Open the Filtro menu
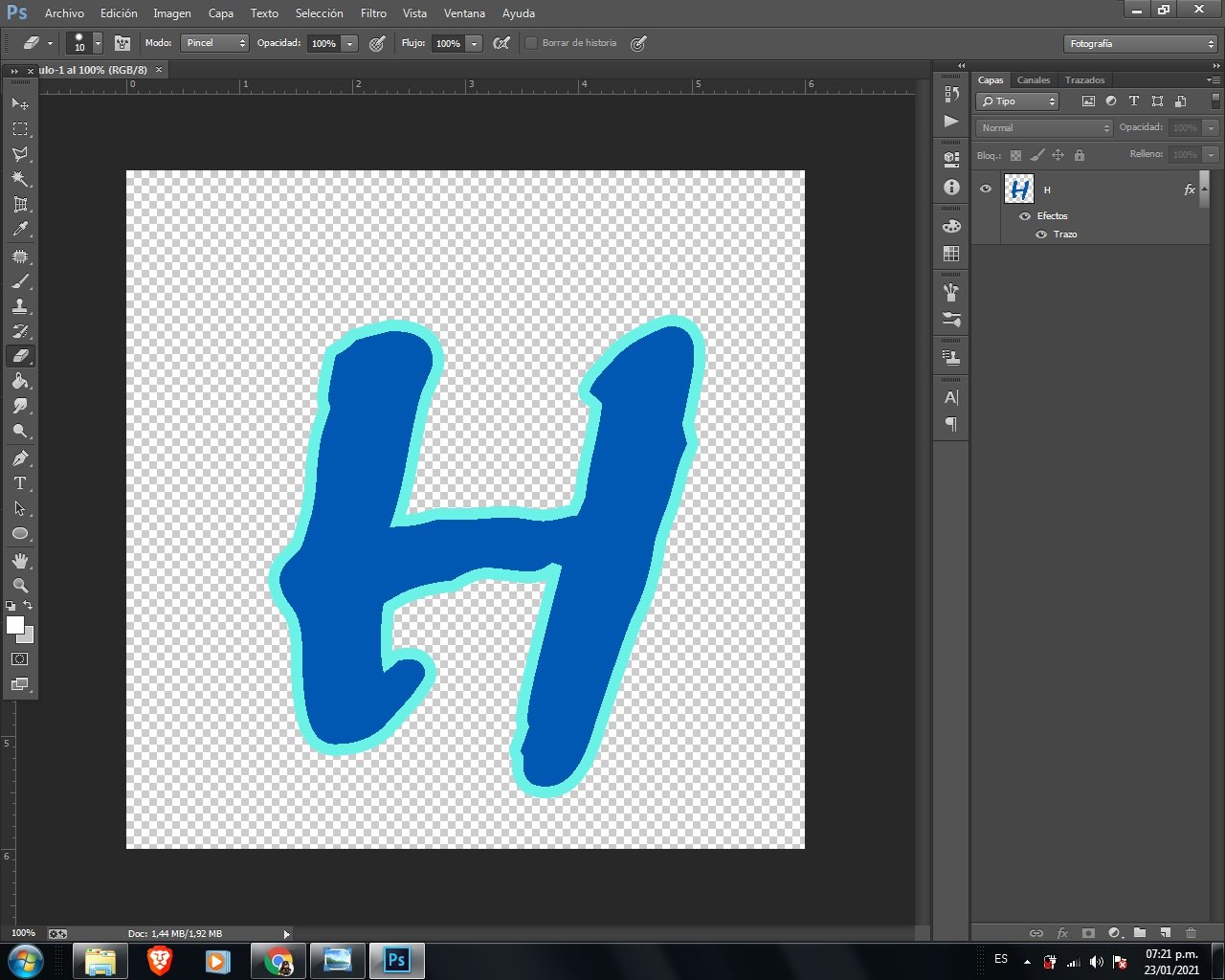1225x980 pixels. [x=374, y=13]
